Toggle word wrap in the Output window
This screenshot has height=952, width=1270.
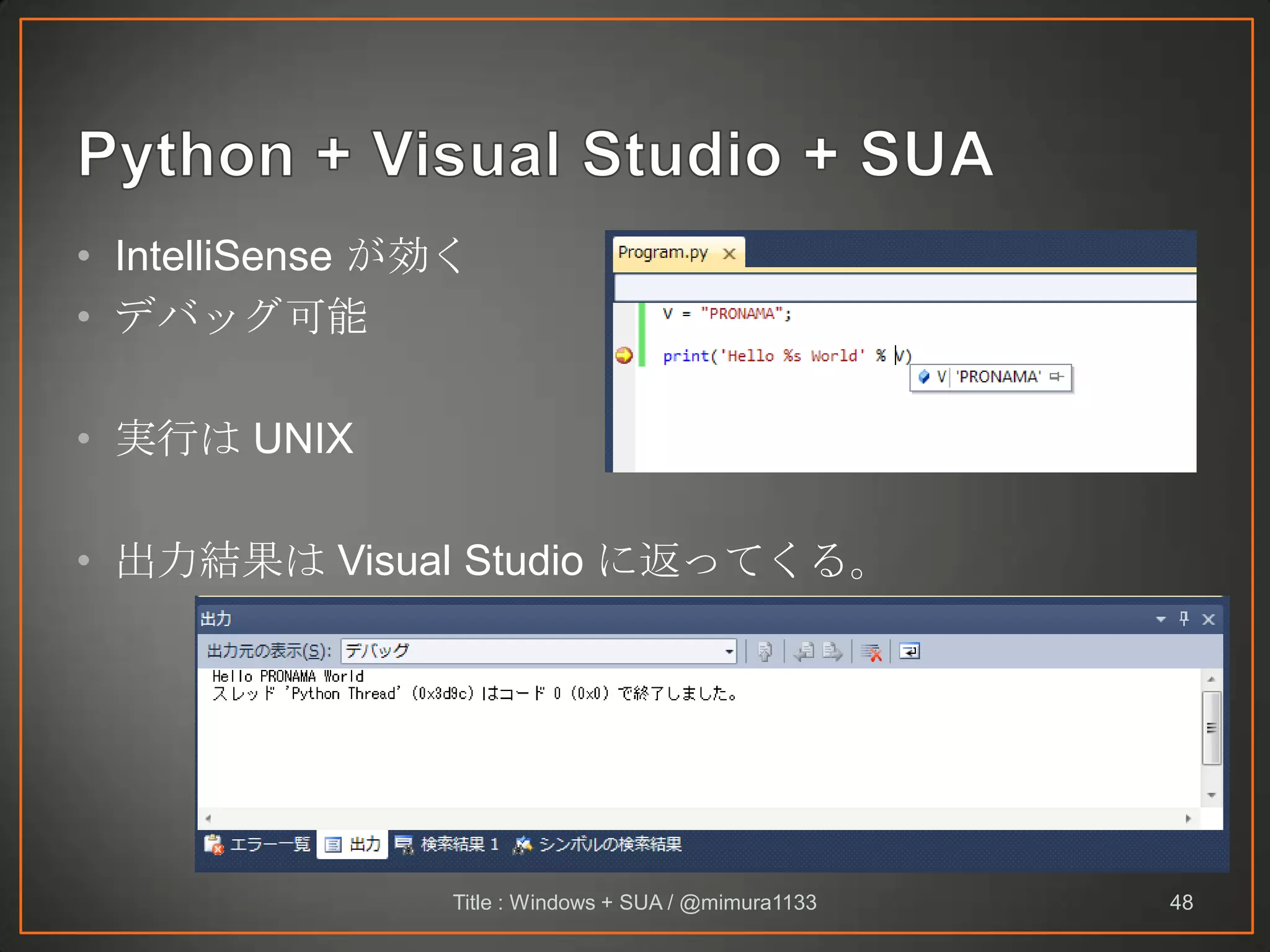click(x=910, y=651)
